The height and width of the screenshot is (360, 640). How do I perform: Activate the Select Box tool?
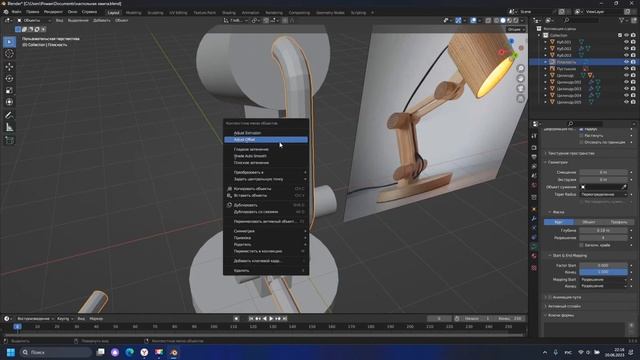(9, 42)
